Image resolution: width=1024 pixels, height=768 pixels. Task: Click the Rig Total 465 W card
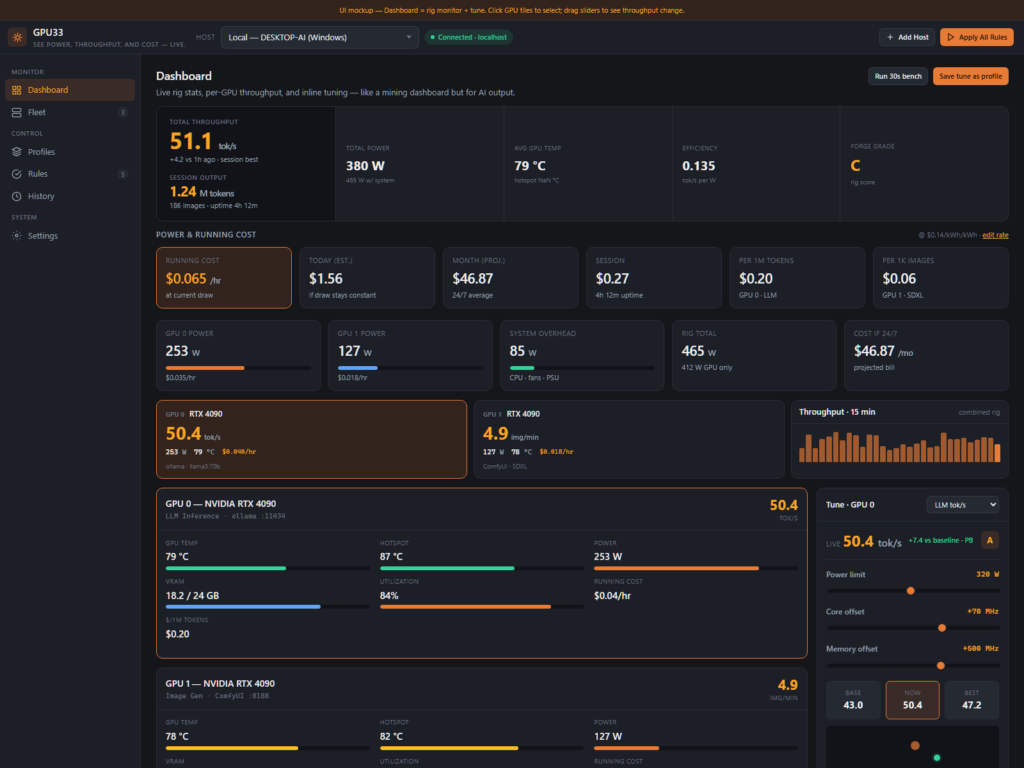pyautogui.click(x=754, y=355)
